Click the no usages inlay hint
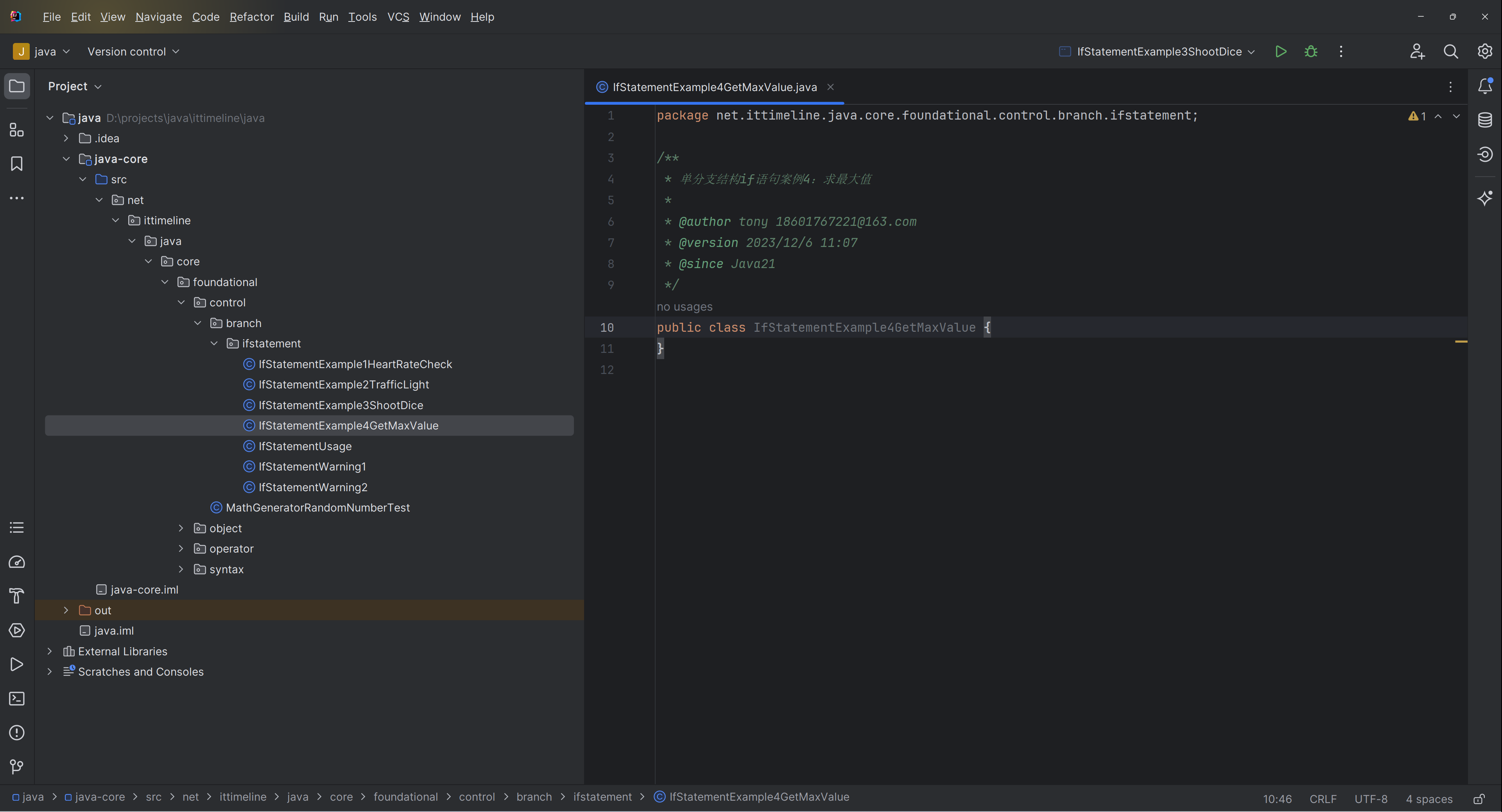 pos(685,307)
